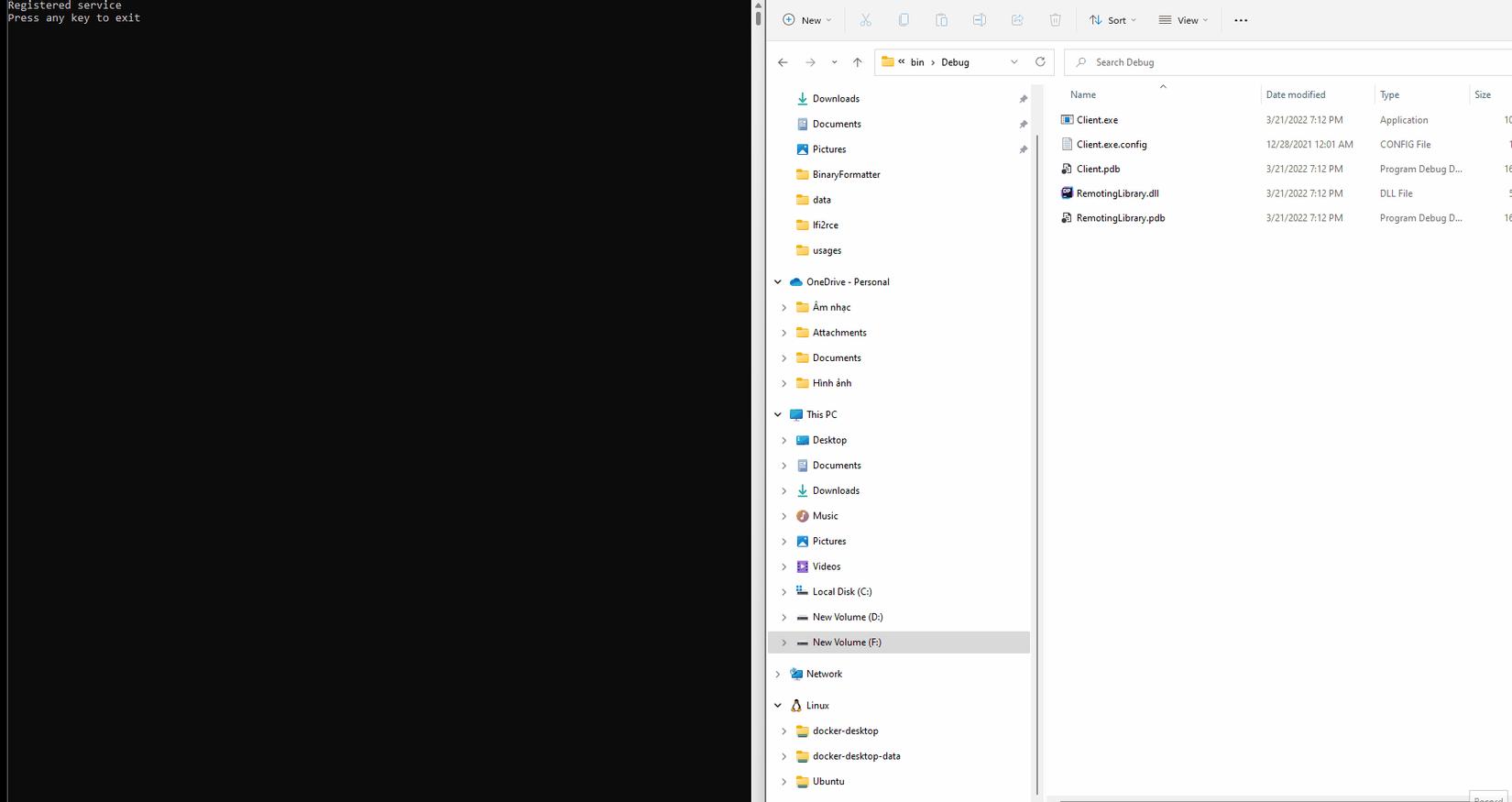
Task: Click the Cut scissors icon in the toolbar
Action: coord(865,20)
